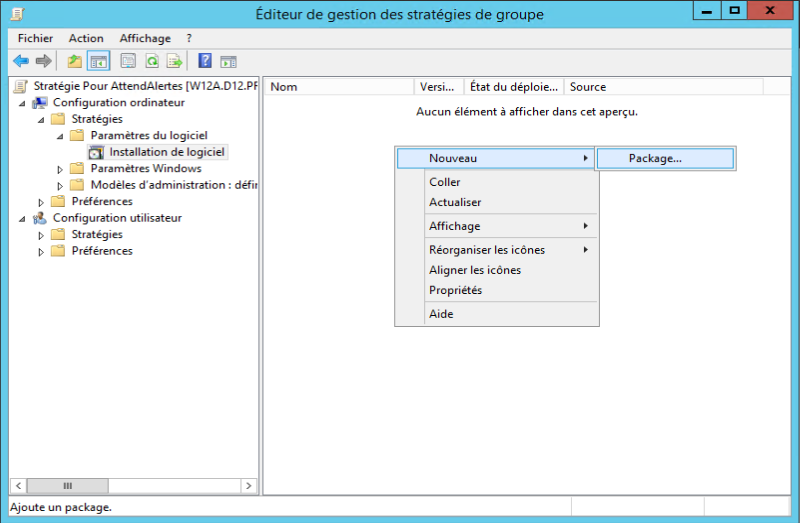
Task: Click the Refresh toolbar icon
Action: 152,61
